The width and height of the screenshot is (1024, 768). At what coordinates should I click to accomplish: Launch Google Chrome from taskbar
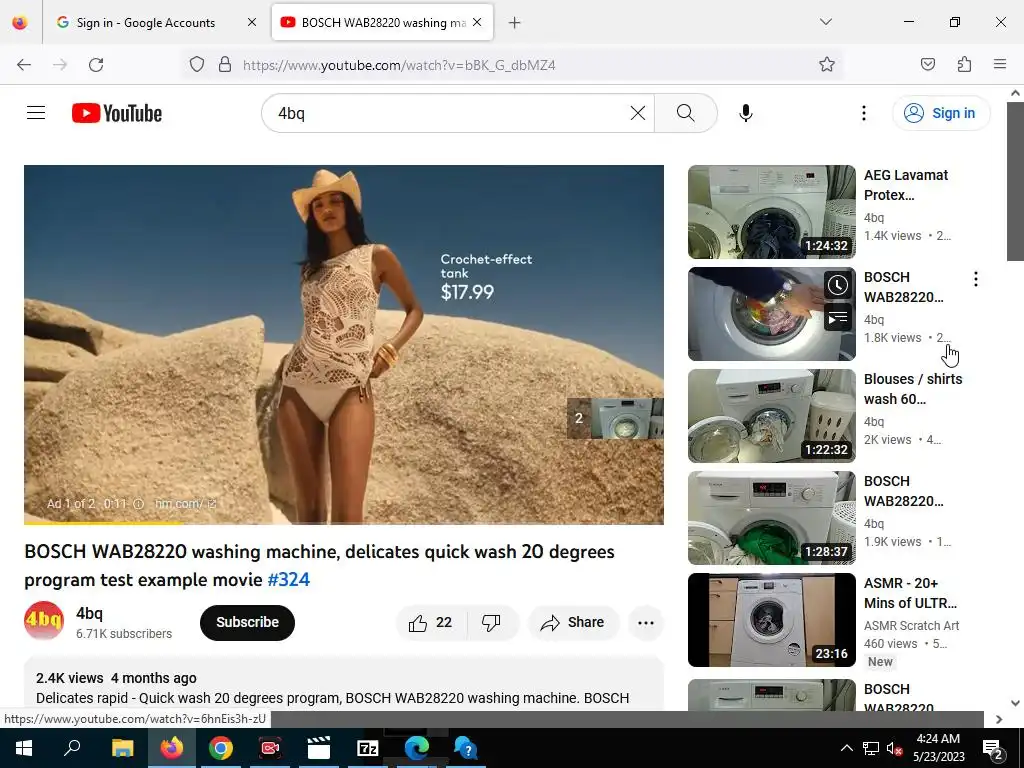(x=221, y=748)
